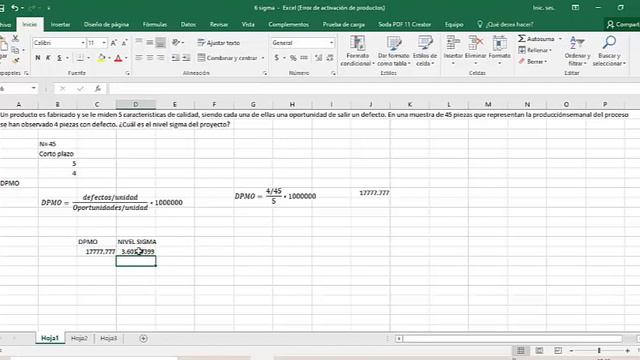Decrease decimal places
640x360 pixels.
pyautogui.click(x=330, y=58)
